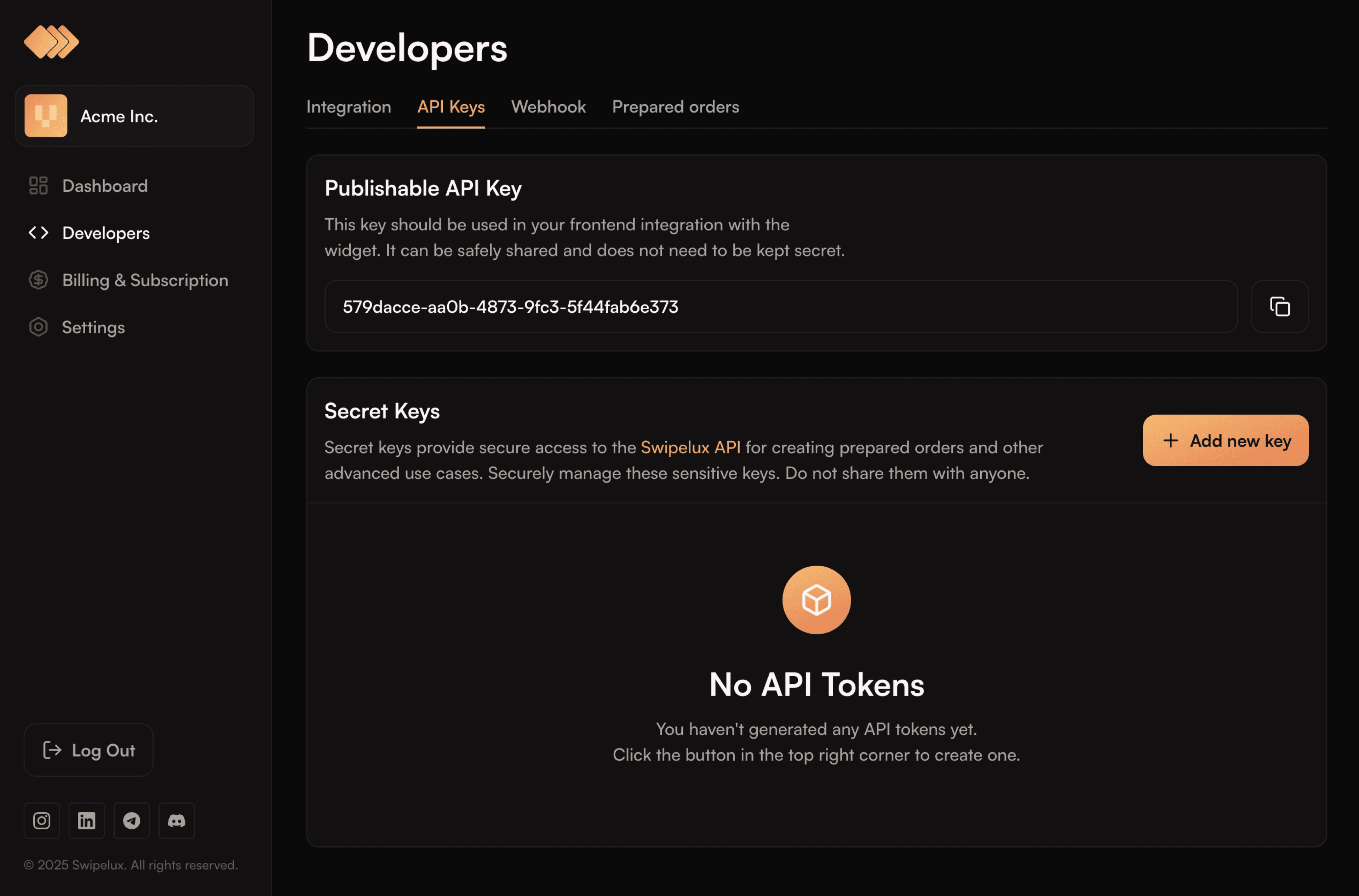The height and width of the screenshot is (896, 1359).
Task: Select the Prepared orders tab
Action: pos(675,107)
